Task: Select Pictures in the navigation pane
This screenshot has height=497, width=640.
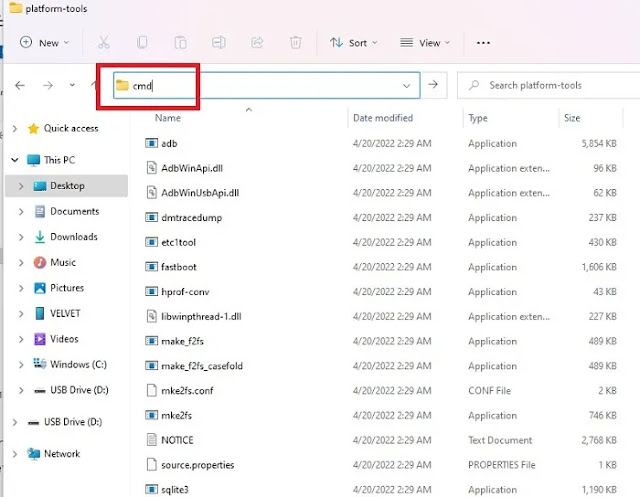Action: (x=67, y=288)
